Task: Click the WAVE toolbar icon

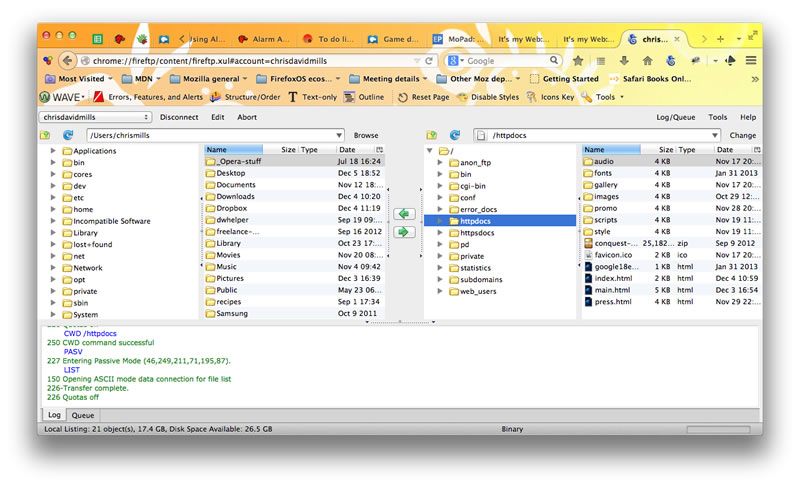Action: tap(46, 97)
